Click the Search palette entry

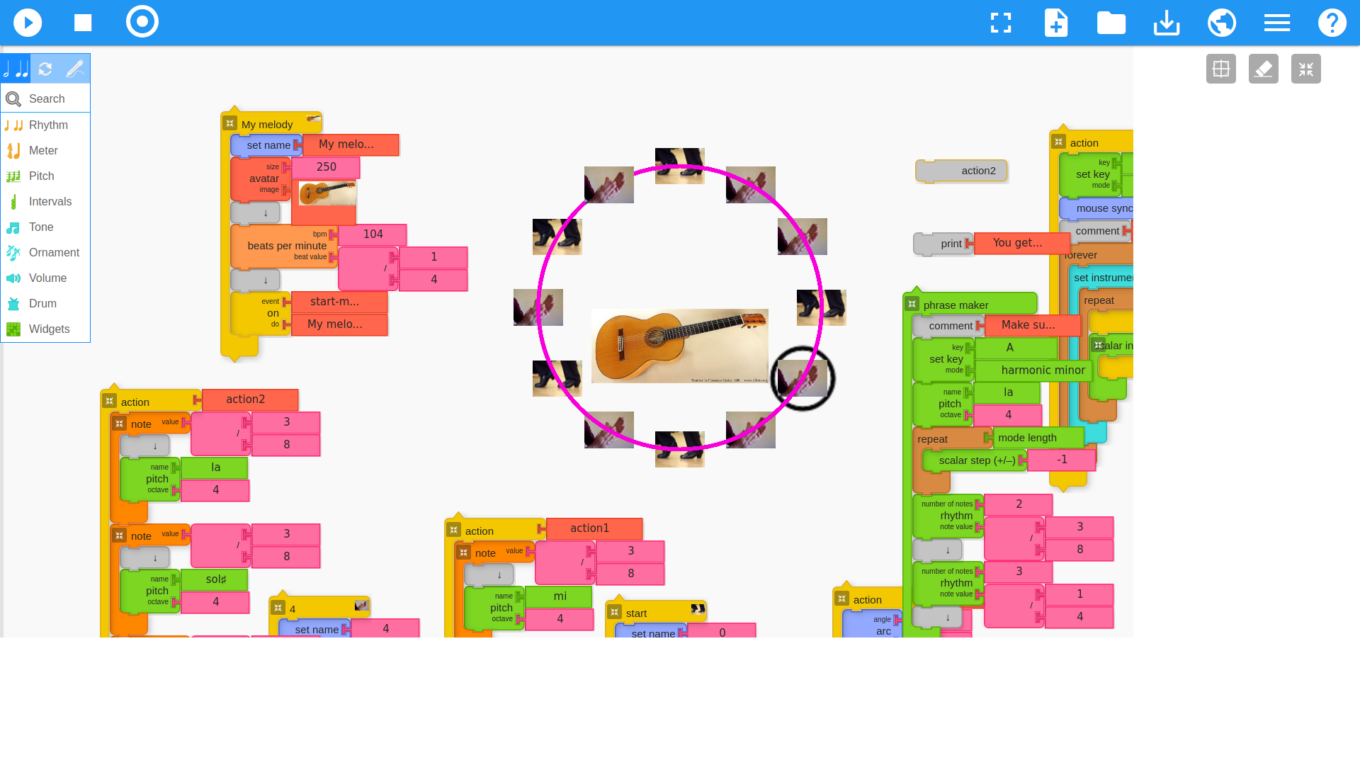(46, 98)
